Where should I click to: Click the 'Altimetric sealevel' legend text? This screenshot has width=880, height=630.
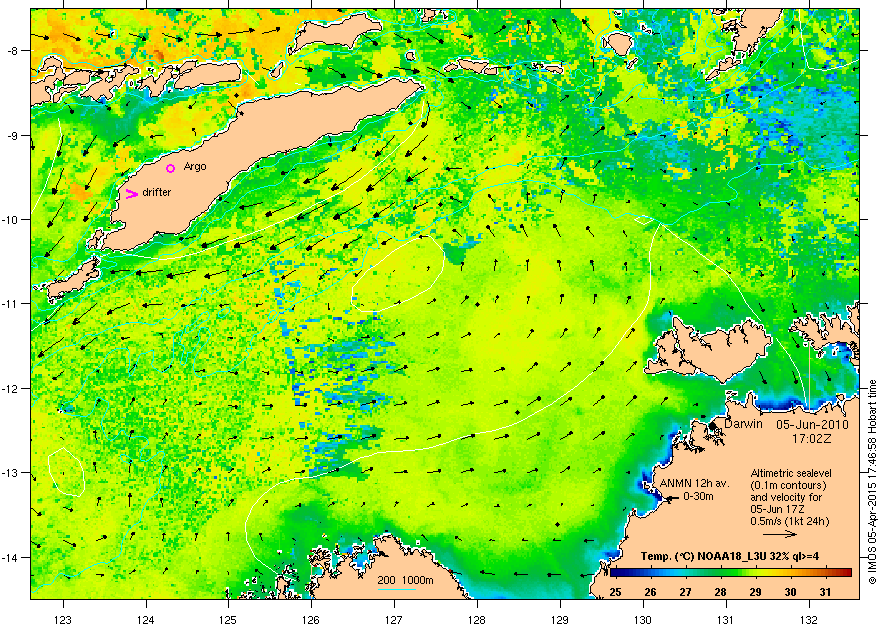pos(791,473)
